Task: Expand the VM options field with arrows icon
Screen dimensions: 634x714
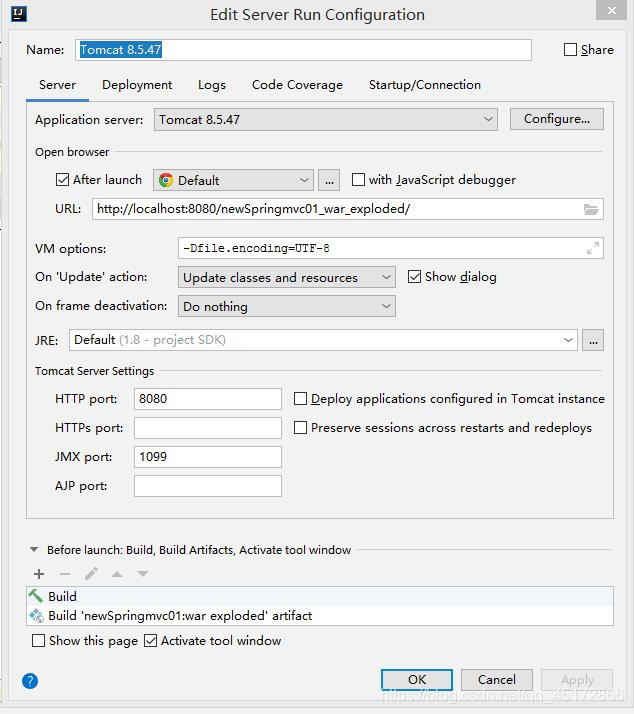Action: (x=593, y=248)
